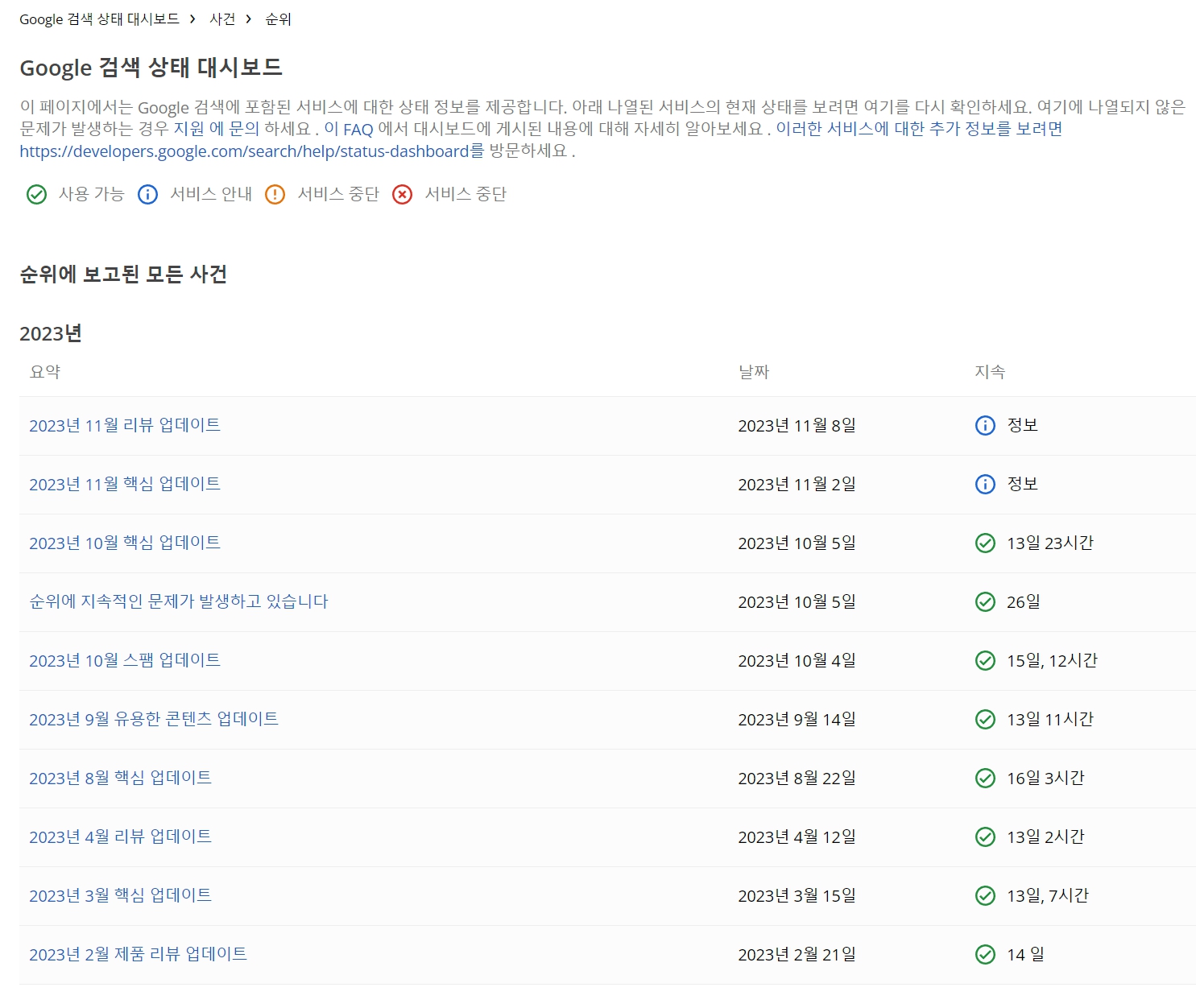Click the duration text 15일, 12시간
This screenshot has height=1008, width=1196.
[1052, 661]
